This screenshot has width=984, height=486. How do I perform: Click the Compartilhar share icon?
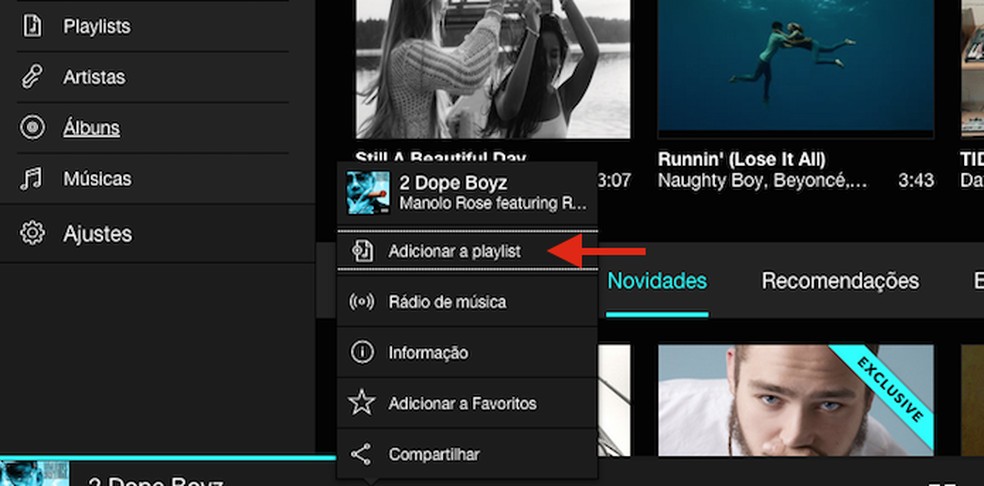point(361,454)
